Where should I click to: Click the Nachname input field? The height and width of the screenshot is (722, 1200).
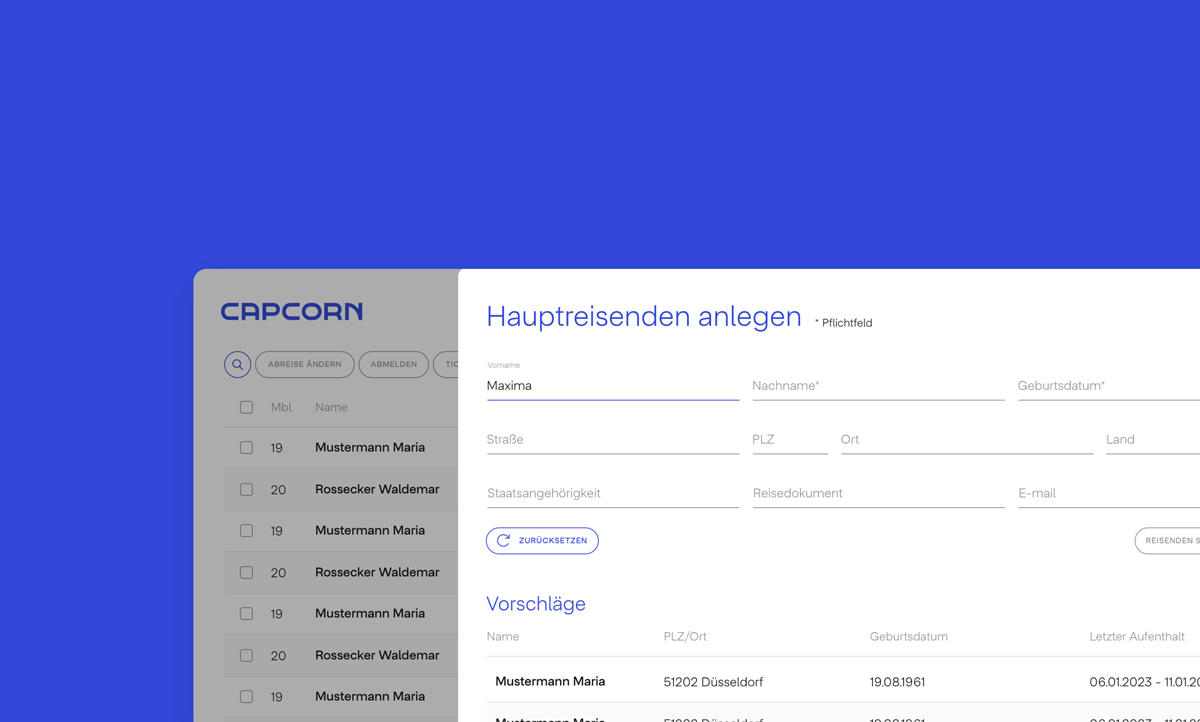point(878,386)
